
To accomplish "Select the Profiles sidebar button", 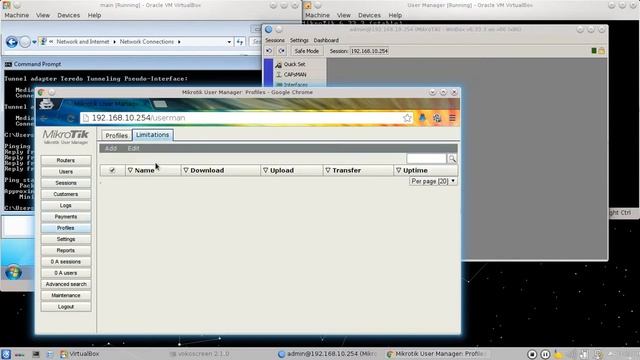I will [x=66, y=228].
